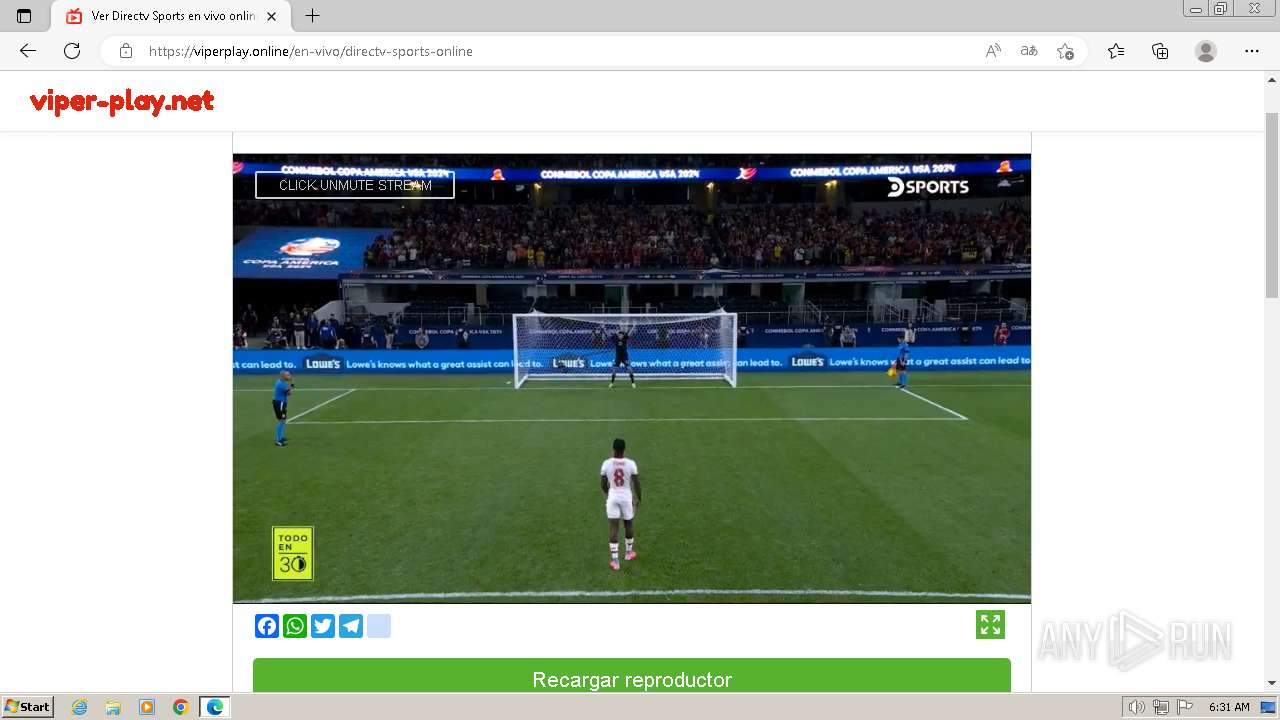The width and height of the screenshot is (1280, 720).
Task: Click the taskbar clock 6:31 AM
Action: (1229, 707)
